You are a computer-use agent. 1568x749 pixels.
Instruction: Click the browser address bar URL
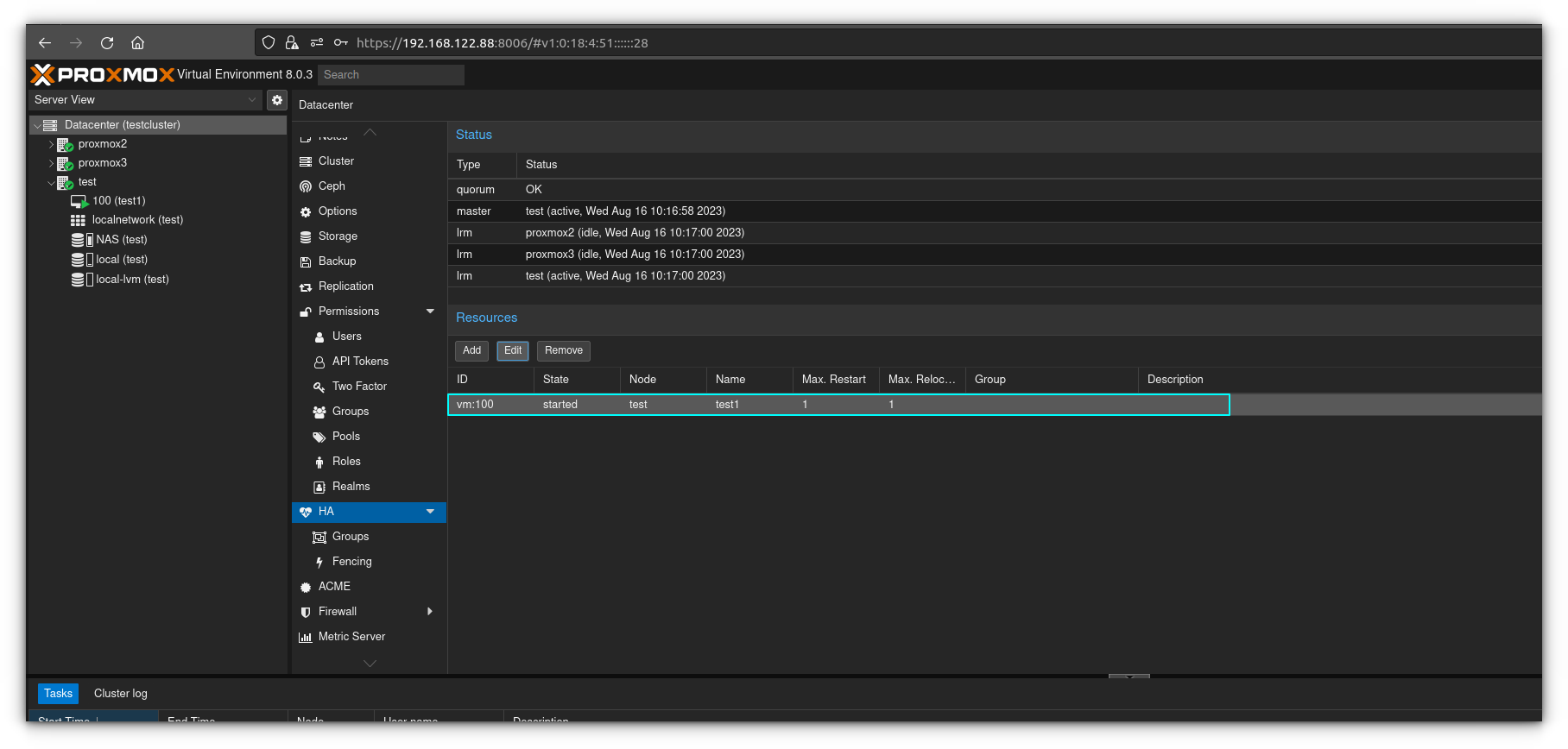click(x=503, y=42)
